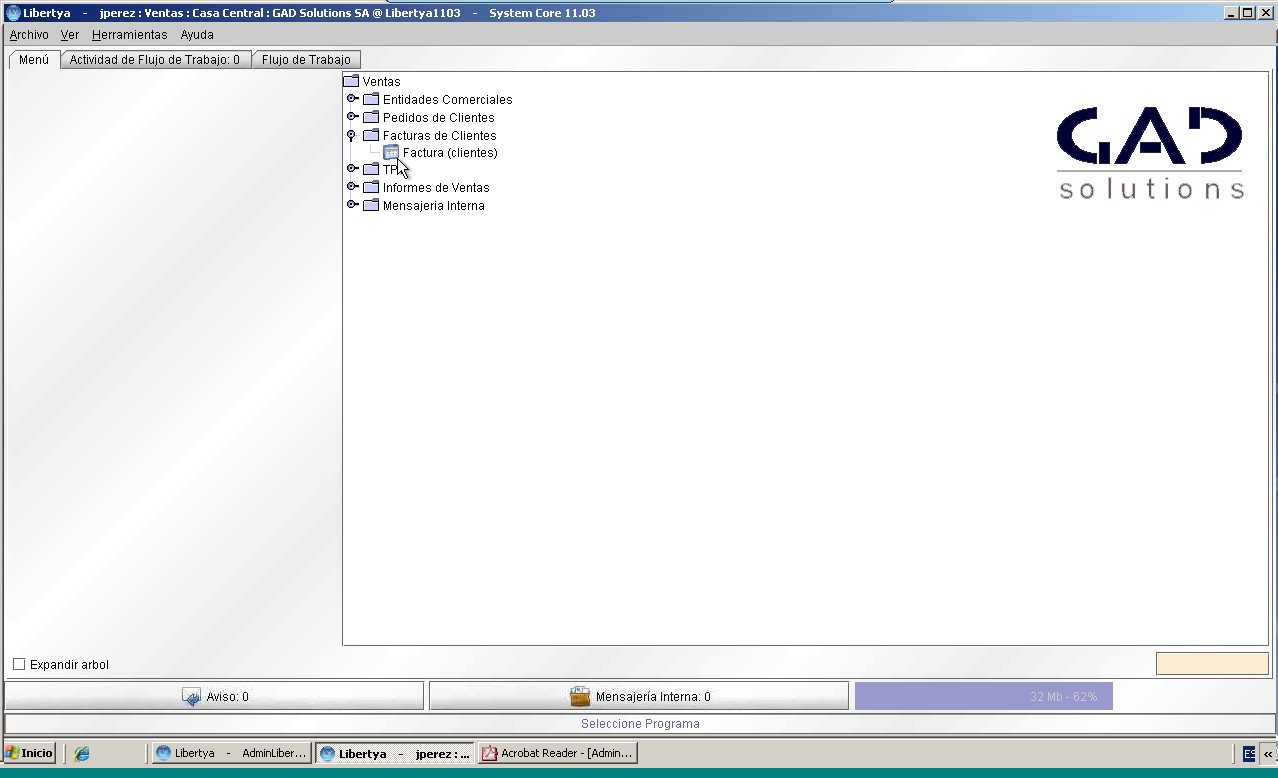1278x778 pixels.
Task: Open the Ayuda menu
Action: point(197,34)
